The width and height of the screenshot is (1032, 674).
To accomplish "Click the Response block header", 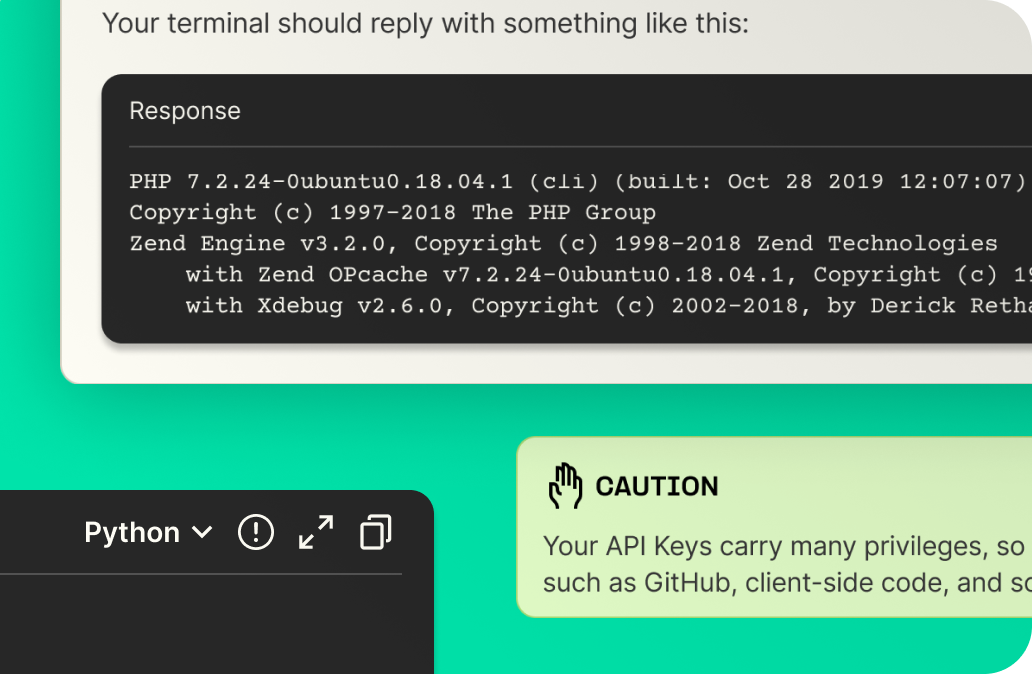I will click(x=185, y=111).
